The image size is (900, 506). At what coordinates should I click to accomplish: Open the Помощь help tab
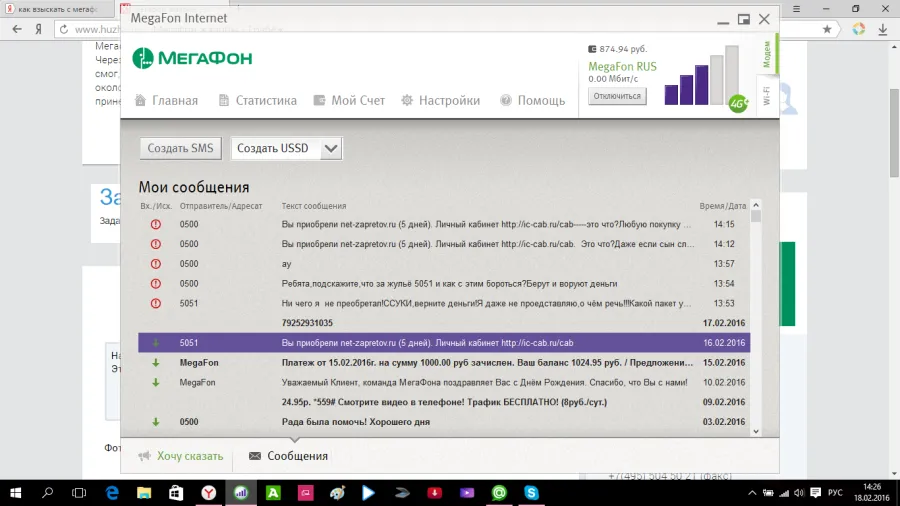(x=532, y=100)
